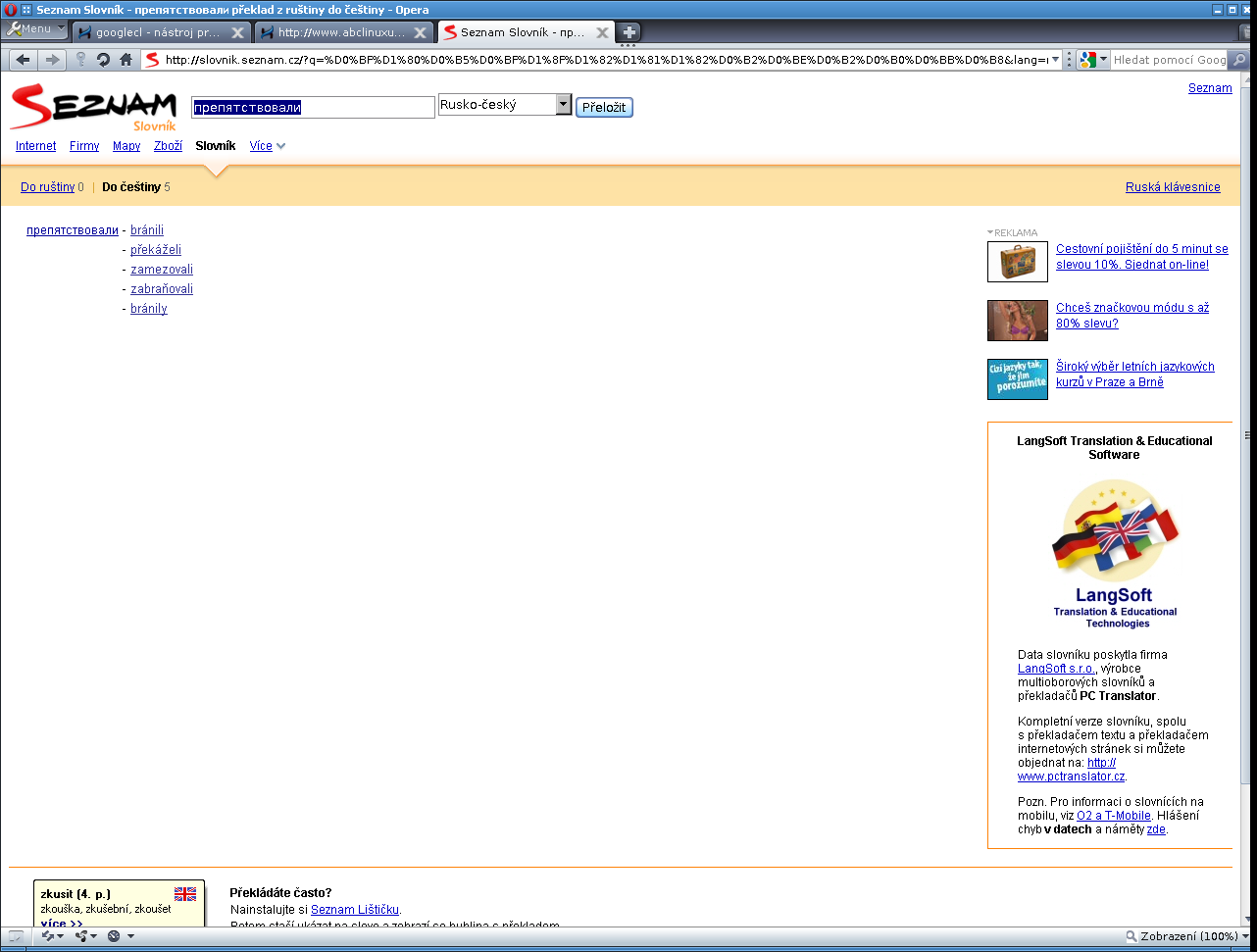1257x952 pixels.
Task: Open the search engine dropdown
Action: [1093, 60]
